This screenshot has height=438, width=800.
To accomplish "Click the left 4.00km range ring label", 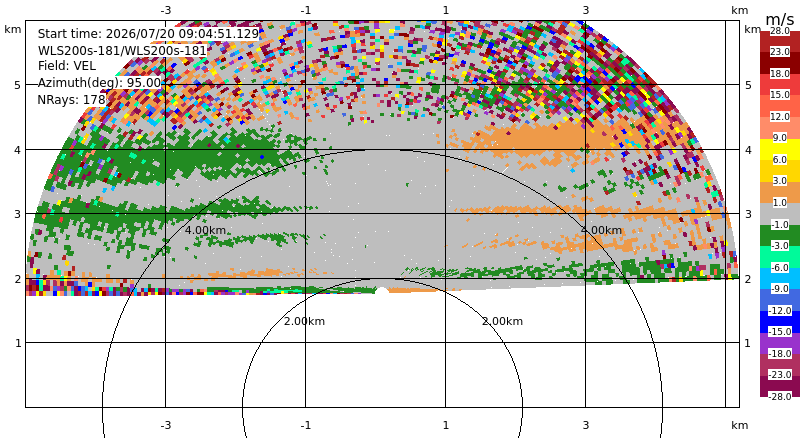I will [x=205, y=230].
